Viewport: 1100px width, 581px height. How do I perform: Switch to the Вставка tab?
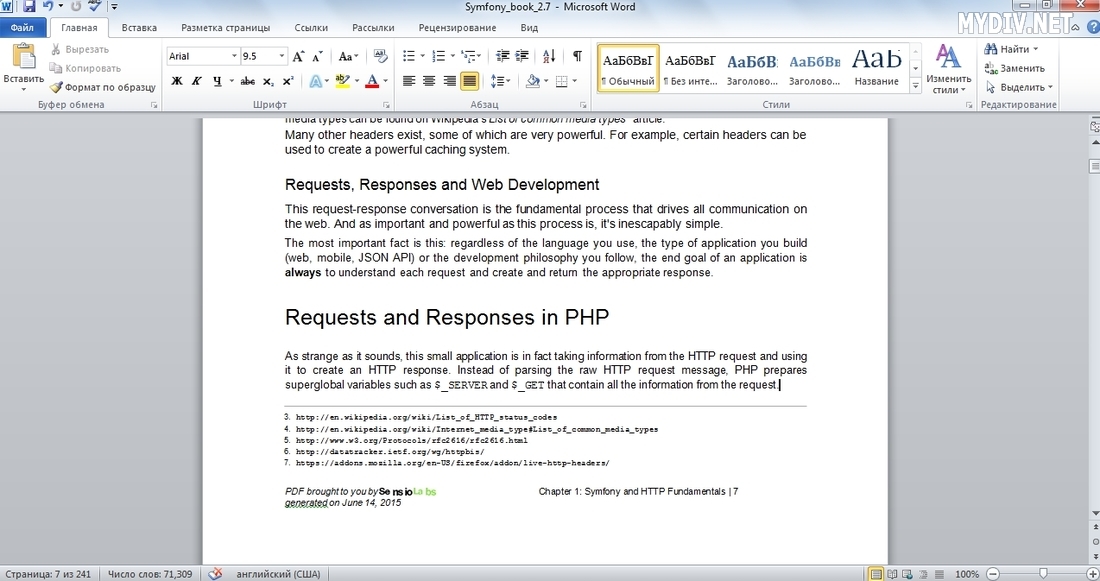(x=139, y=28)
